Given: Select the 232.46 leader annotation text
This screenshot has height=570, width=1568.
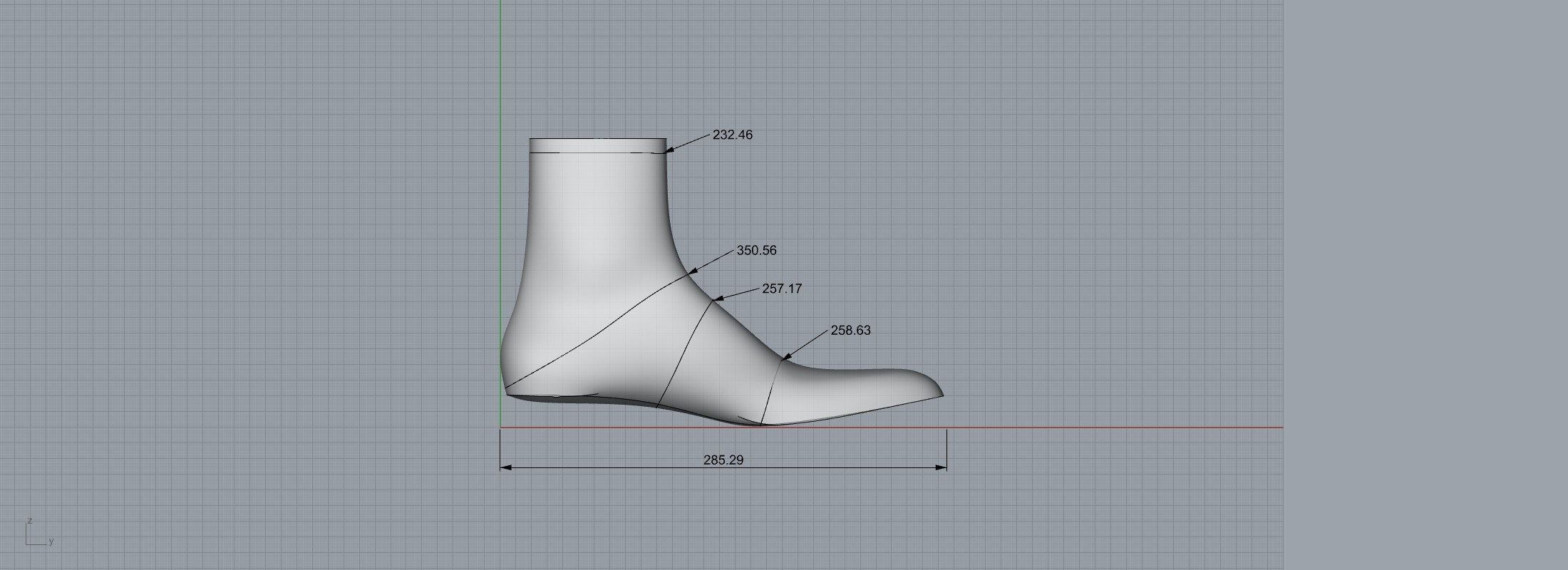Looking at the screenshot, I should click(x=732, y=135).
